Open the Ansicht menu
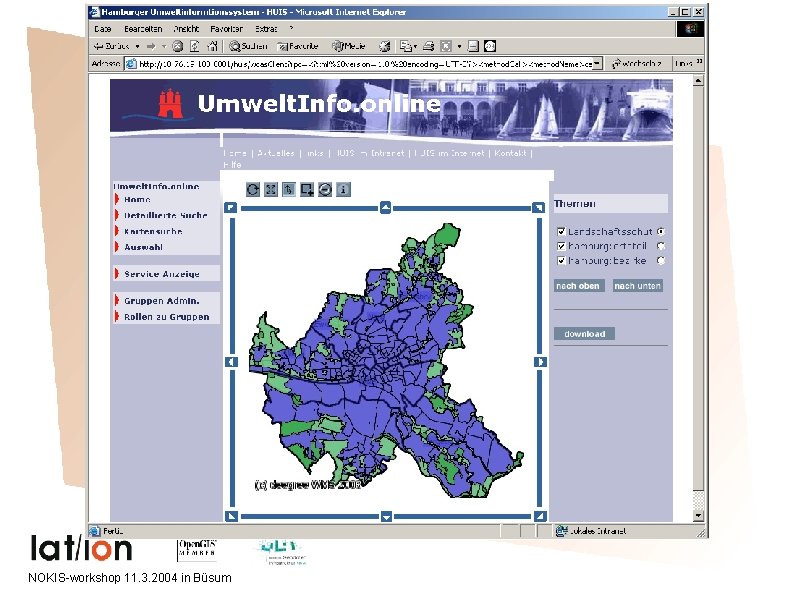794x595 pixels. 186,29
